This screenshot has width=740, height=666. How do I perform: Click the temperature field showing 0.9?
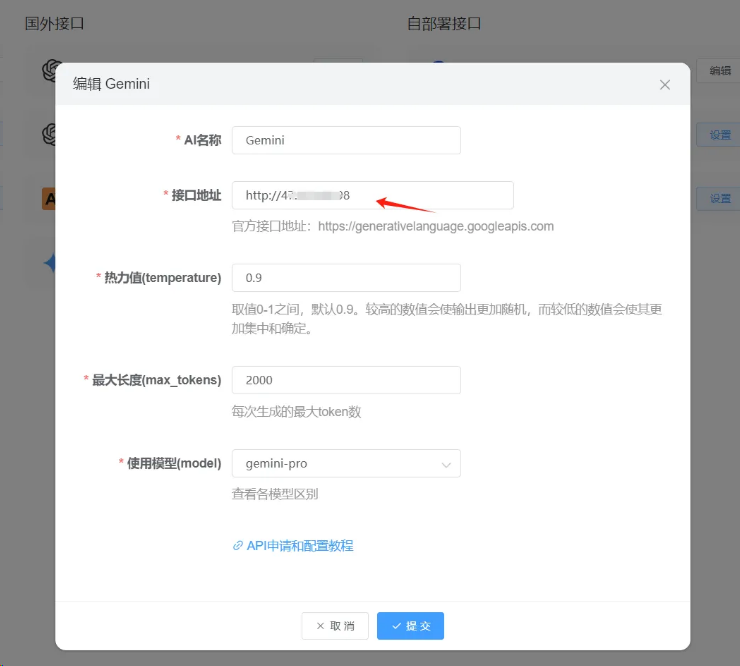click(x=346, y=278)
